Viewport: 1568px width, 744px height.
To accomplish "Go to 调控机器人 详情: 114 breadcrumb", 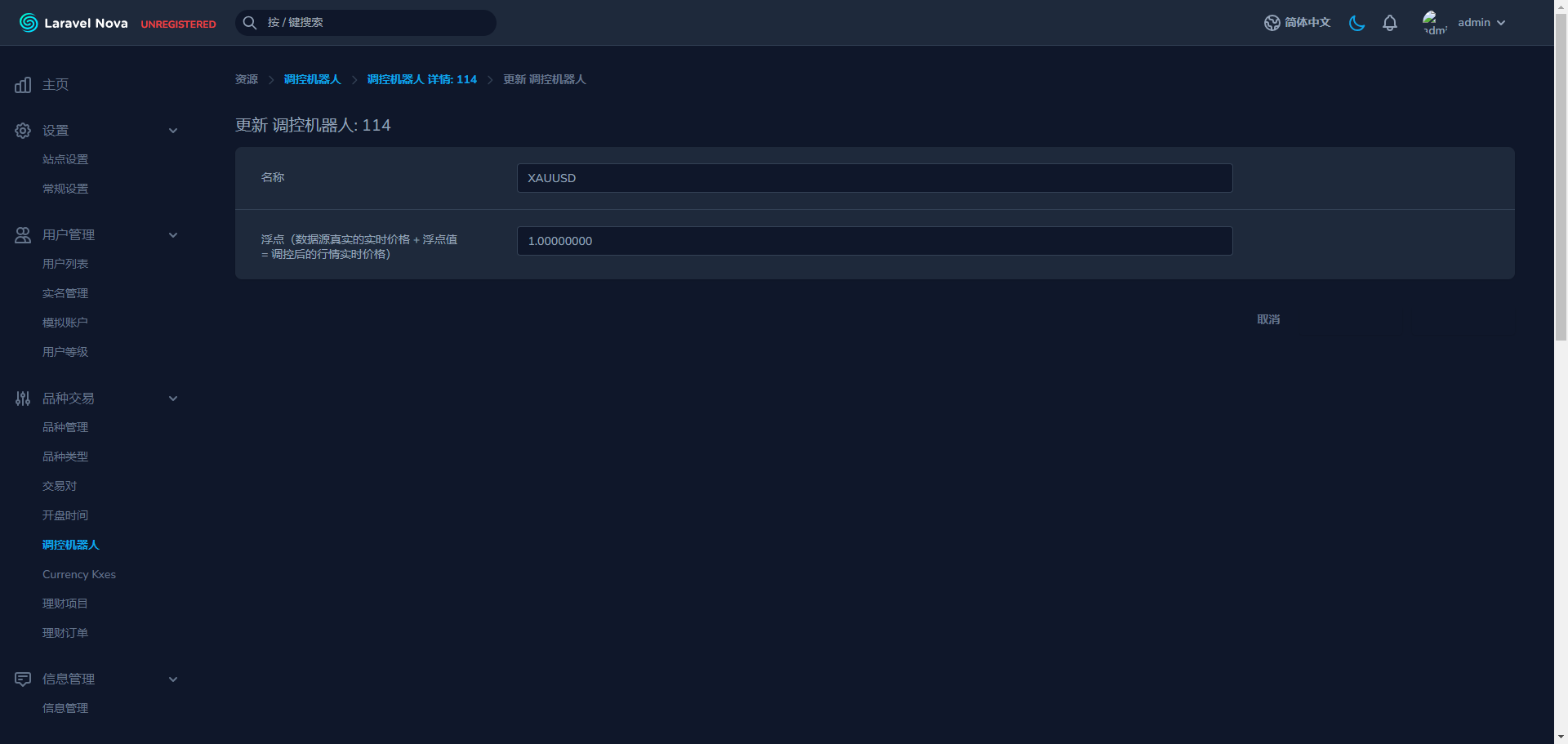I will pyautogui.click(x=421, y=79).
